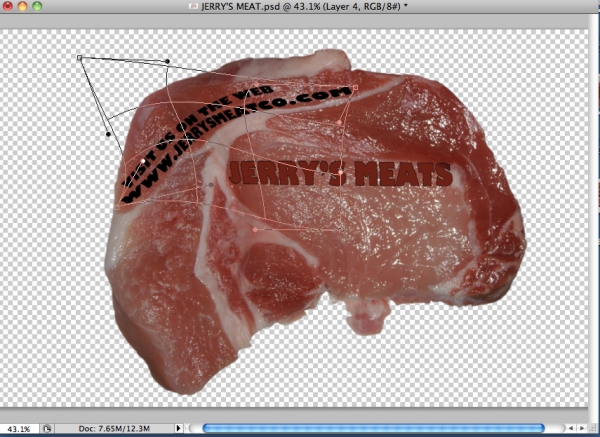
Task: Click the 43.1% zoom level field
Action: (x=19, y=429)
